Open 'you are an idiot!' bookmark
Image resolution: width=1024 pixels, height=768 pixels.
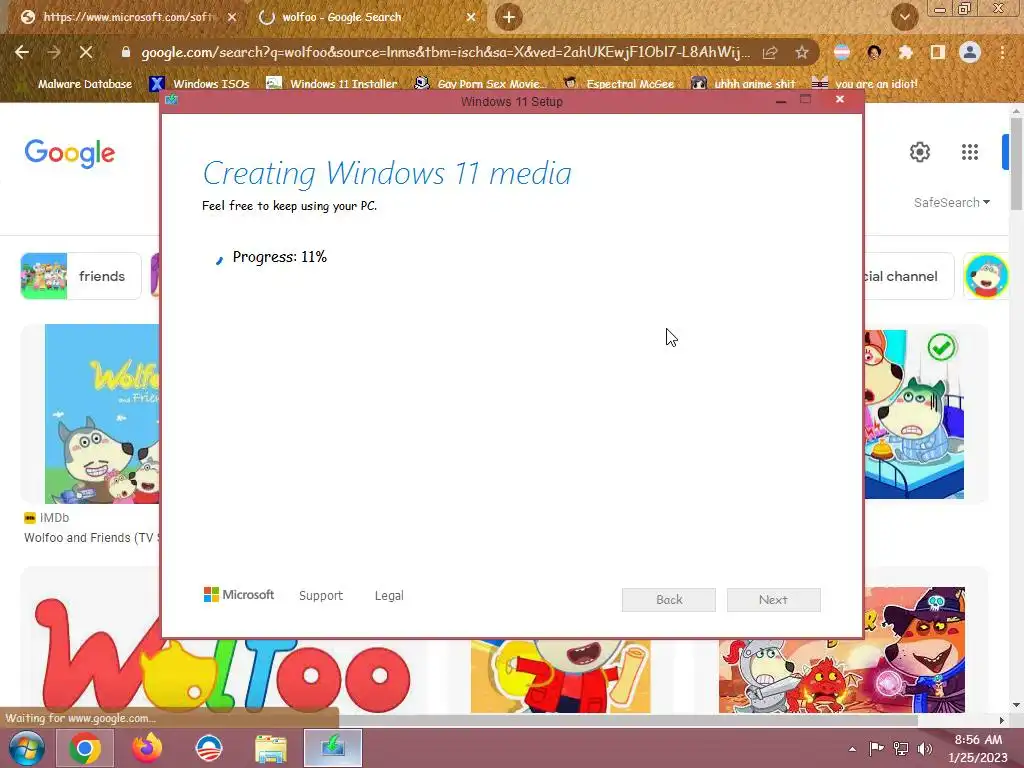coord(865,84)
